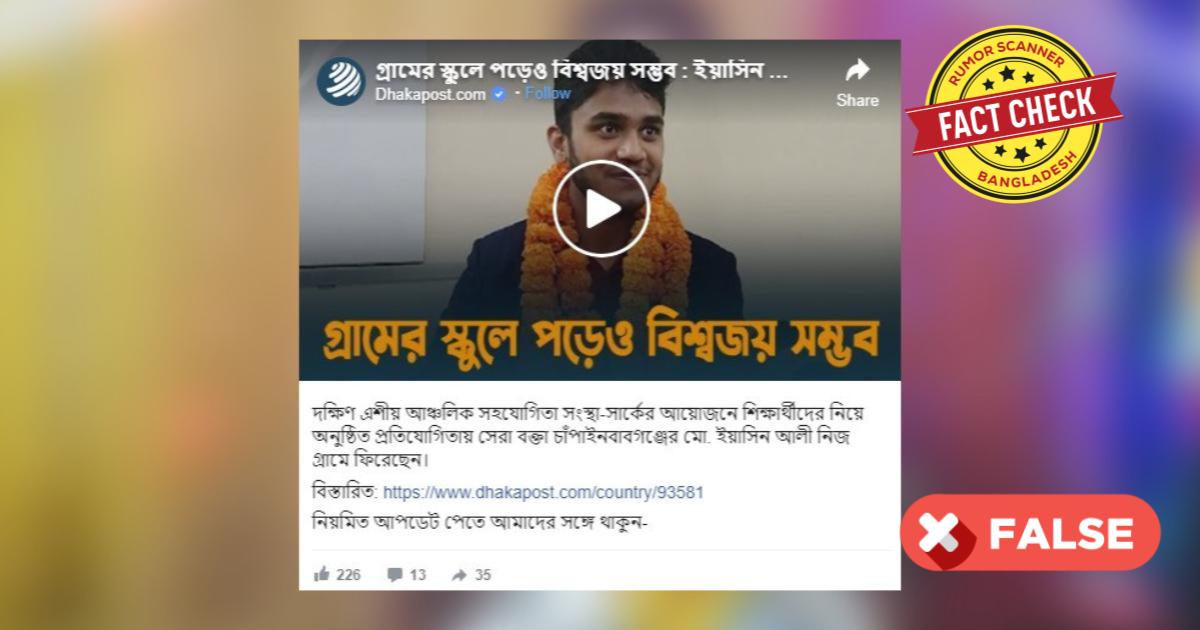Open the comments speech bubble icon
Image resolution: width=1200 pixels, height=630 pixels.
(395, 574)
